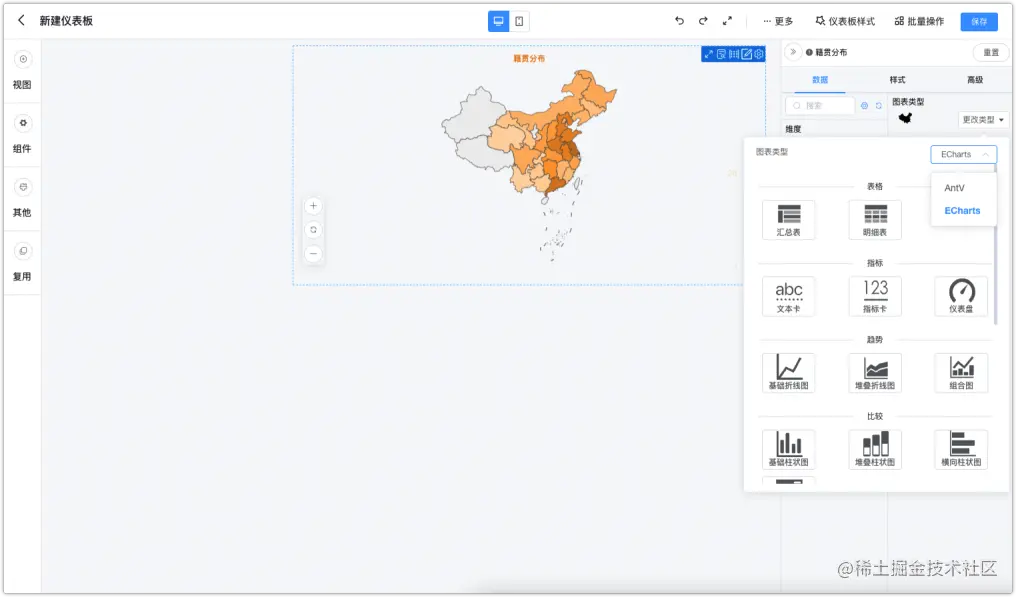Click the 保存 button
Image resolution: width=1016 pixels, height=597 pixels.
[979, 21]
